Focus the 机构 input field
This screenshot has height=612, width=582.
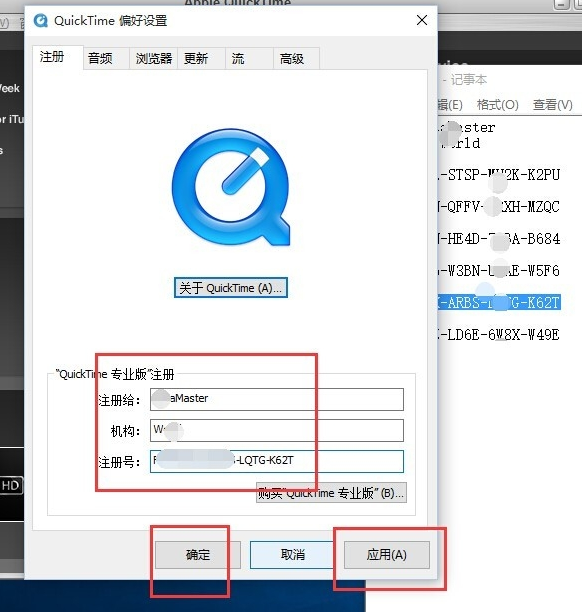277,430
